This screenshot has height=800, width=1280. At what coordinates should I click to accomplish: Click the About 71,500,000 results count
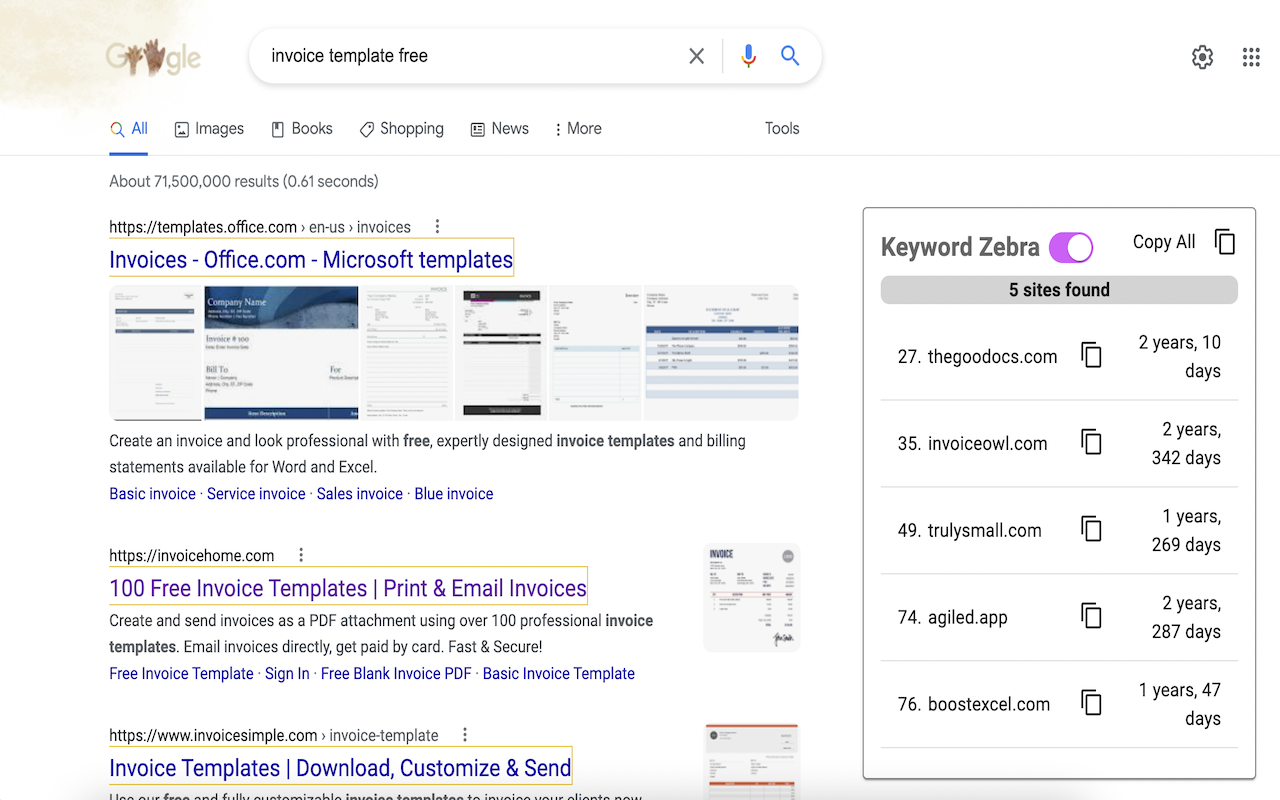tap(244, 182)
